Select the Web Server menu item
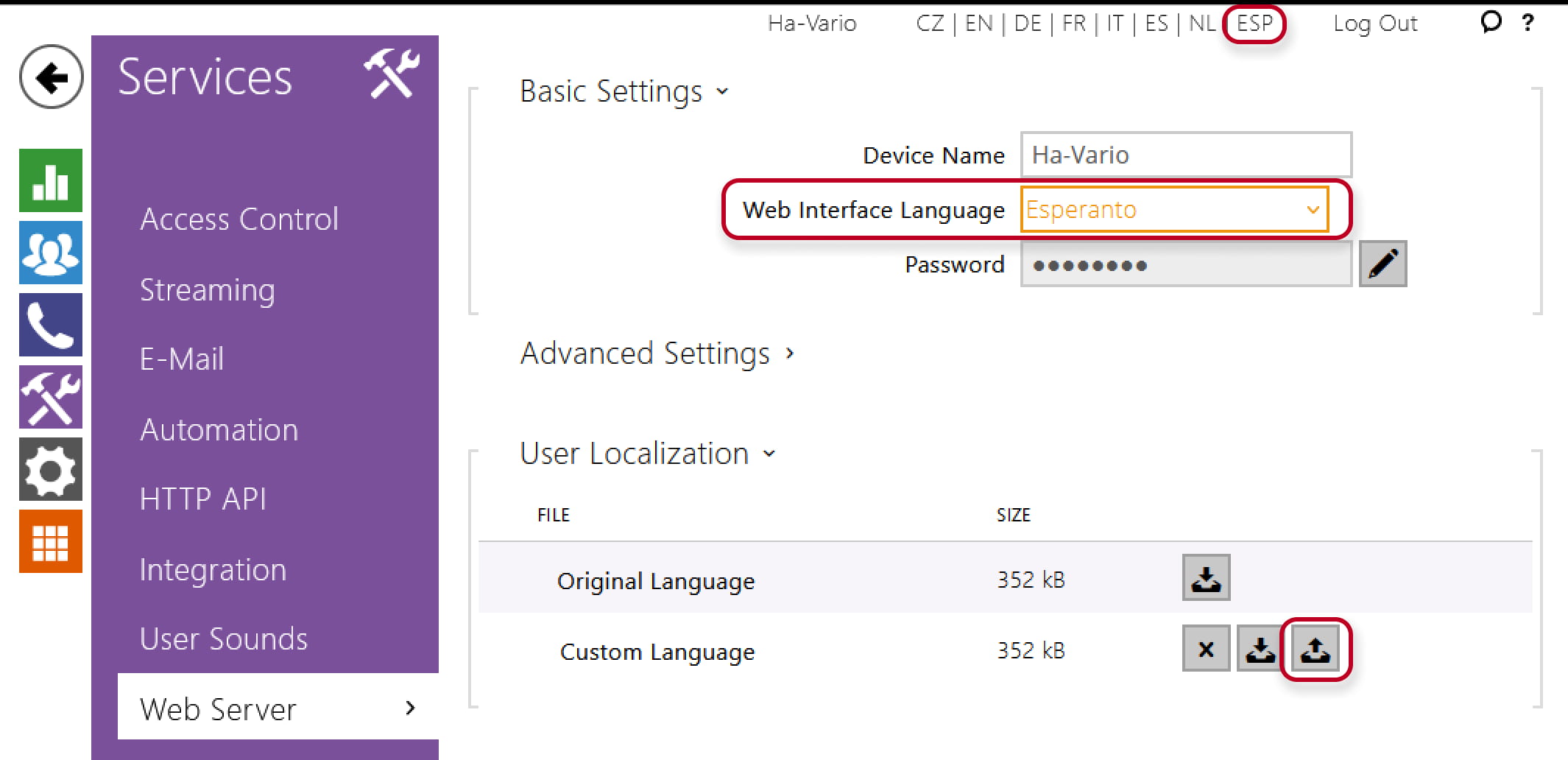The width and height of the screenshot is (1568, 760). click(278, 707)
